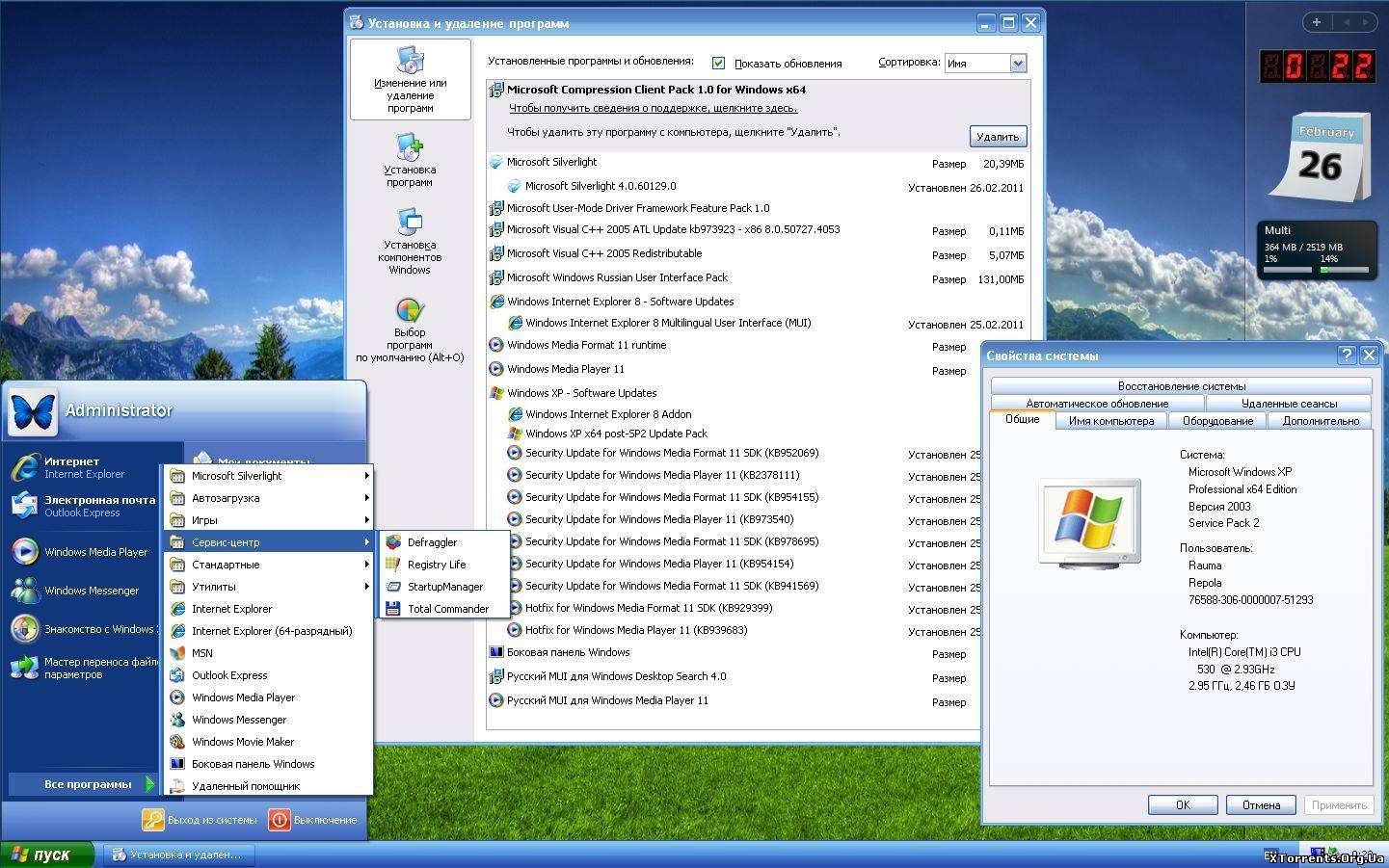1389x868 pixels.
Task: Switch to Автоматическое обновление tab
Action: [x=1097, y=403]
